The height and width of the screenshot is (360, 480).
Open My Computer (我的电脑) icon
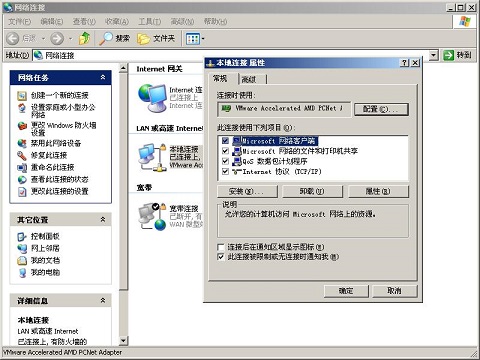click(x=22, y=273)
